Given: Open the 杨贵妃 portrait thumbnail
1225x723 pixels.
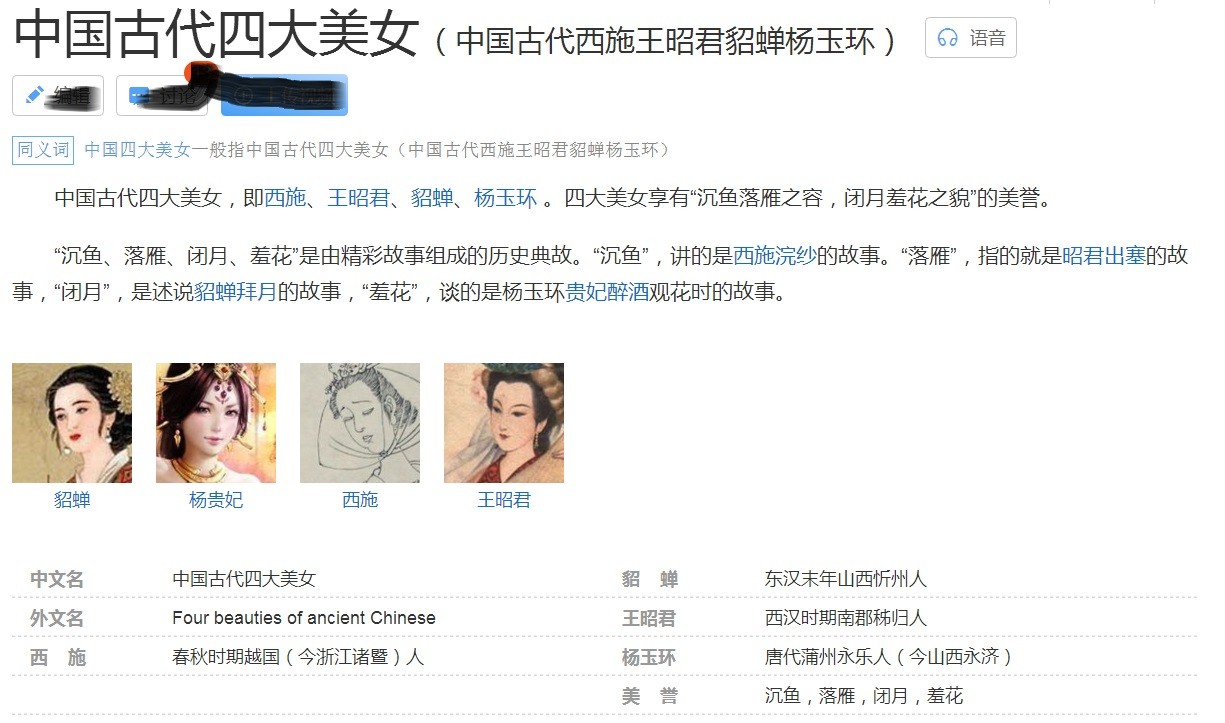Looking at the screenshot, I should [216, 423].
